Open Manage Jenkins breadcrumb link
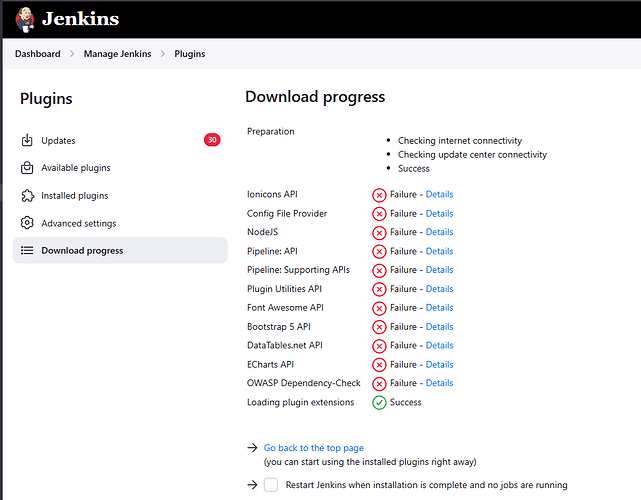Image resolution: width=641 pixels, height=500 pixels. tap(117, 54)
